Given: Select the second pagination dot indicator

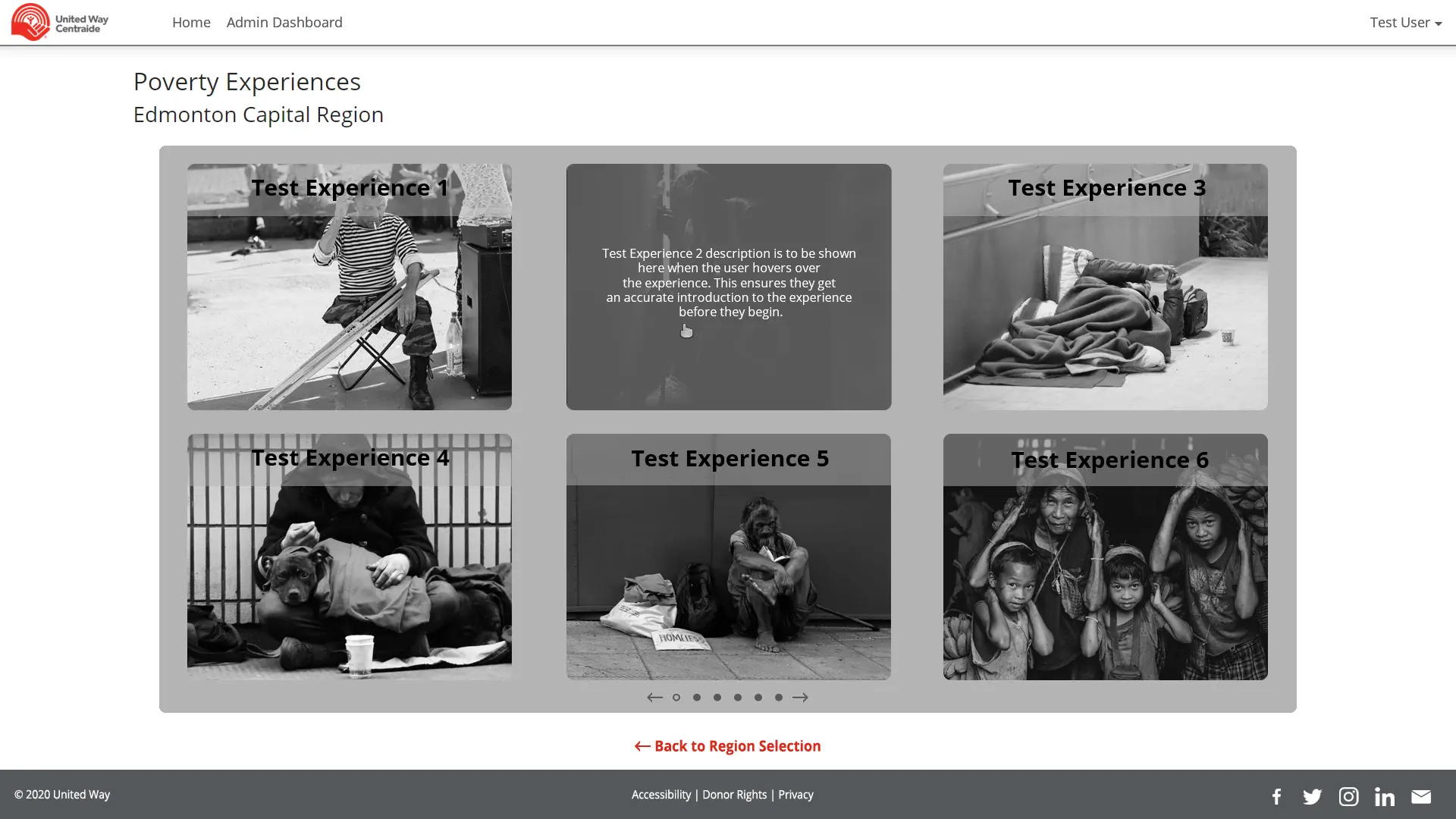Looking at the screenshot, I should click(697, 697).
